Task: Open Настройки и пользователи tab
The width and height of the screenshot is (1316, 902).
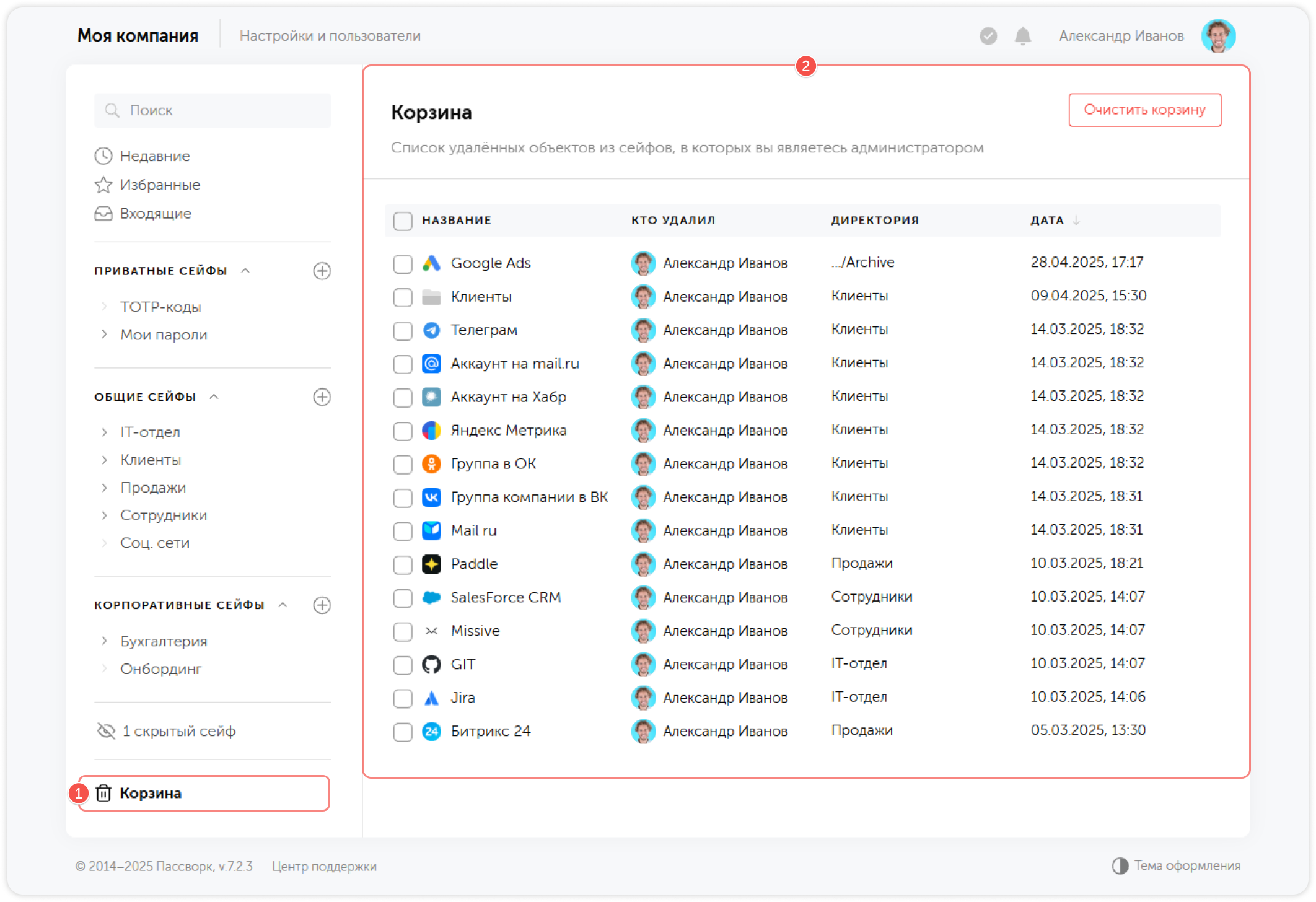Action: pyautogui.click(x=330, y=36)
